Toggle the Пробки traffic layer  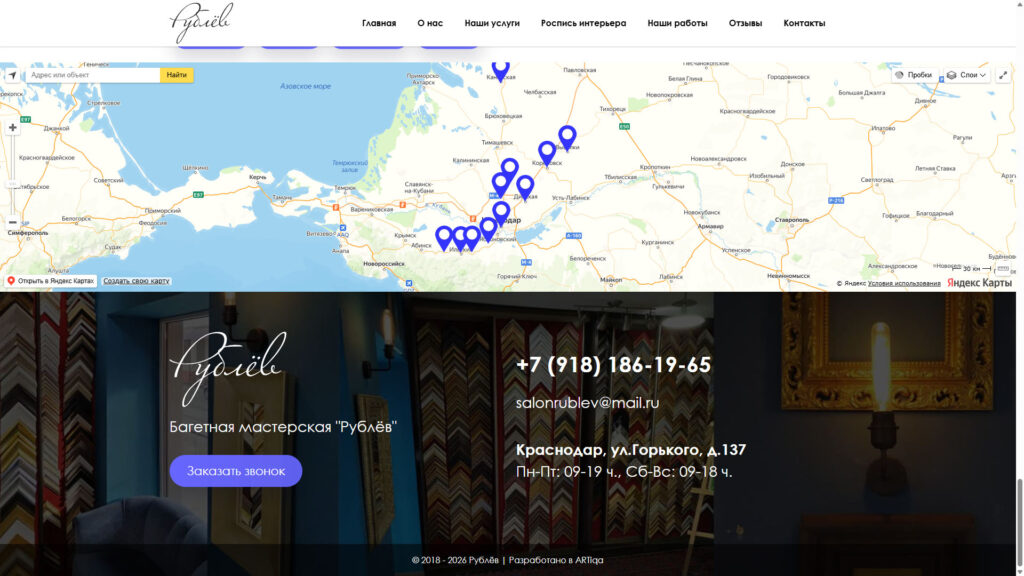[914, 75]
